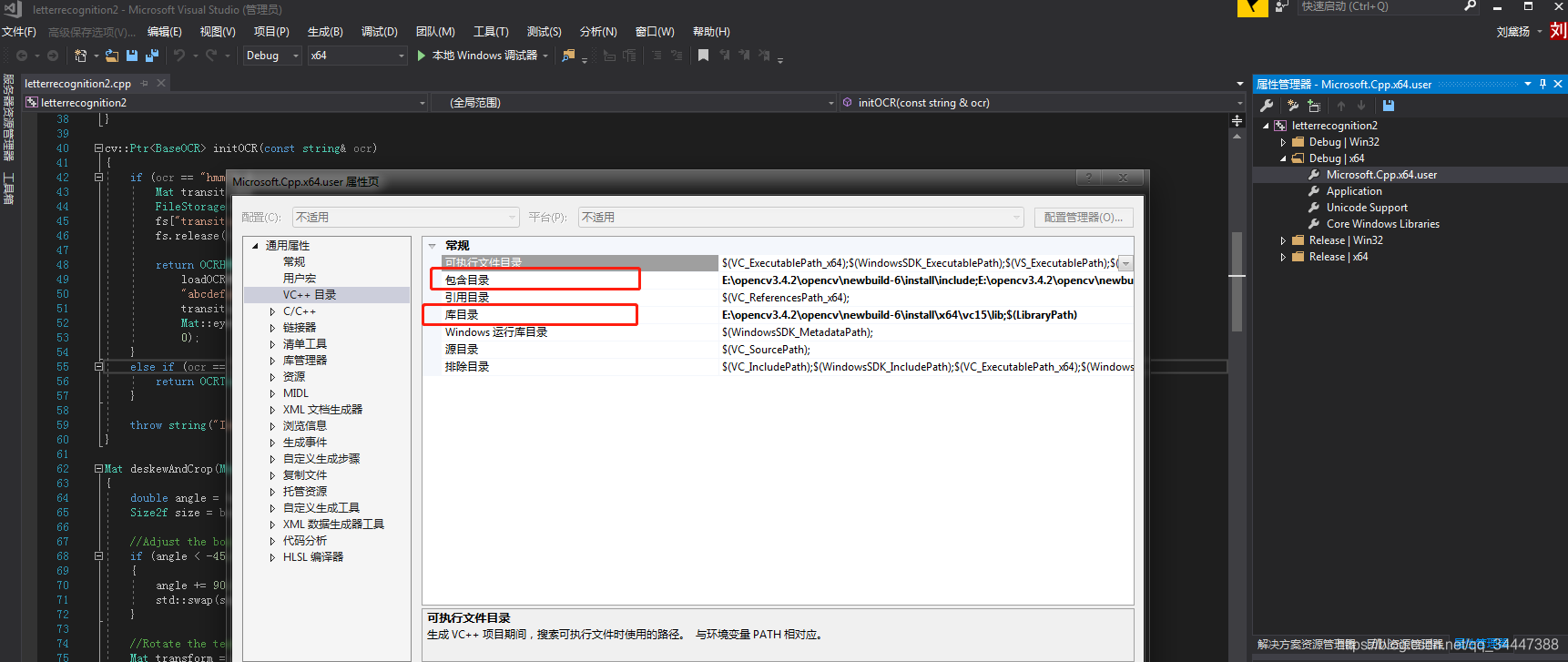Collapse Debug | x64 in Property Manager
The height and width of the screenshot is (662, 1568).
point(1283,158)
